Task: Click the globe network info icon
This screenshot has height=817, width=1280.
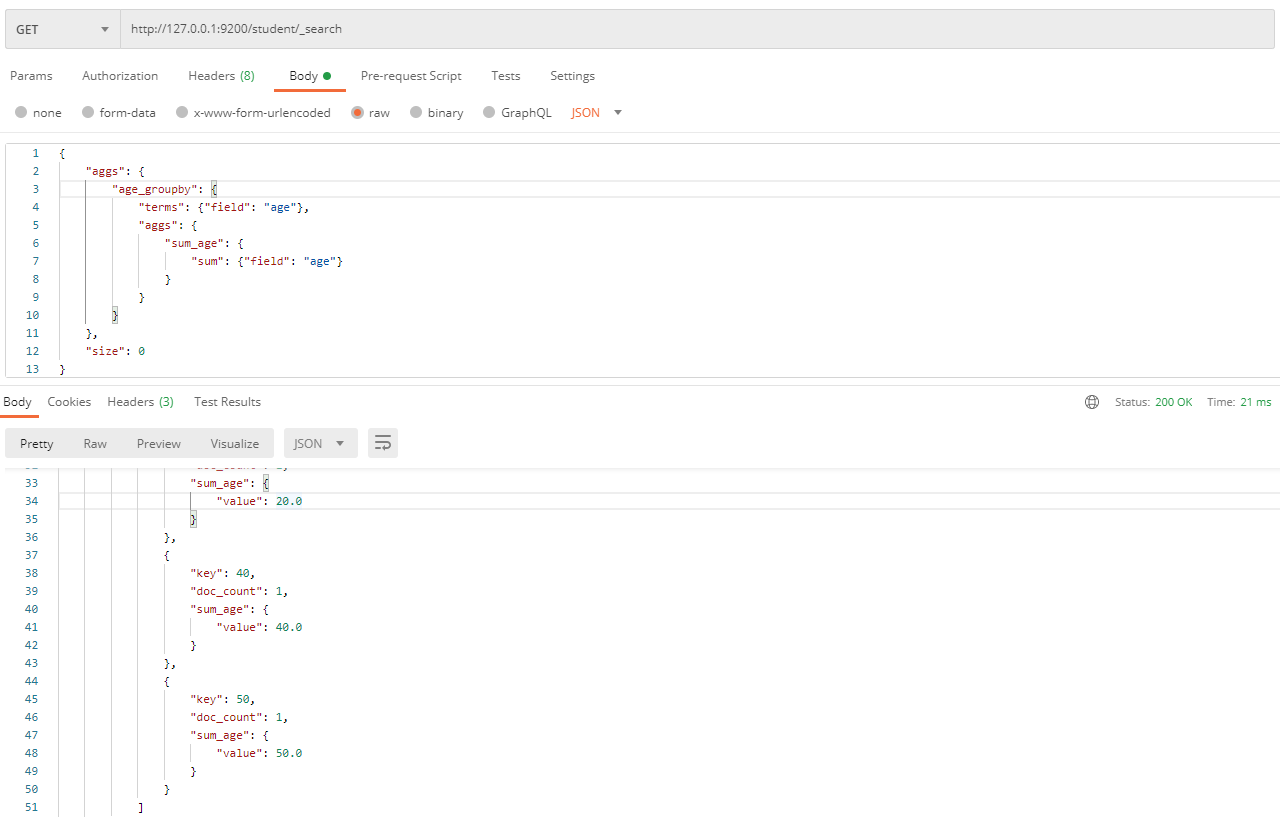Action: [1092, 402]
